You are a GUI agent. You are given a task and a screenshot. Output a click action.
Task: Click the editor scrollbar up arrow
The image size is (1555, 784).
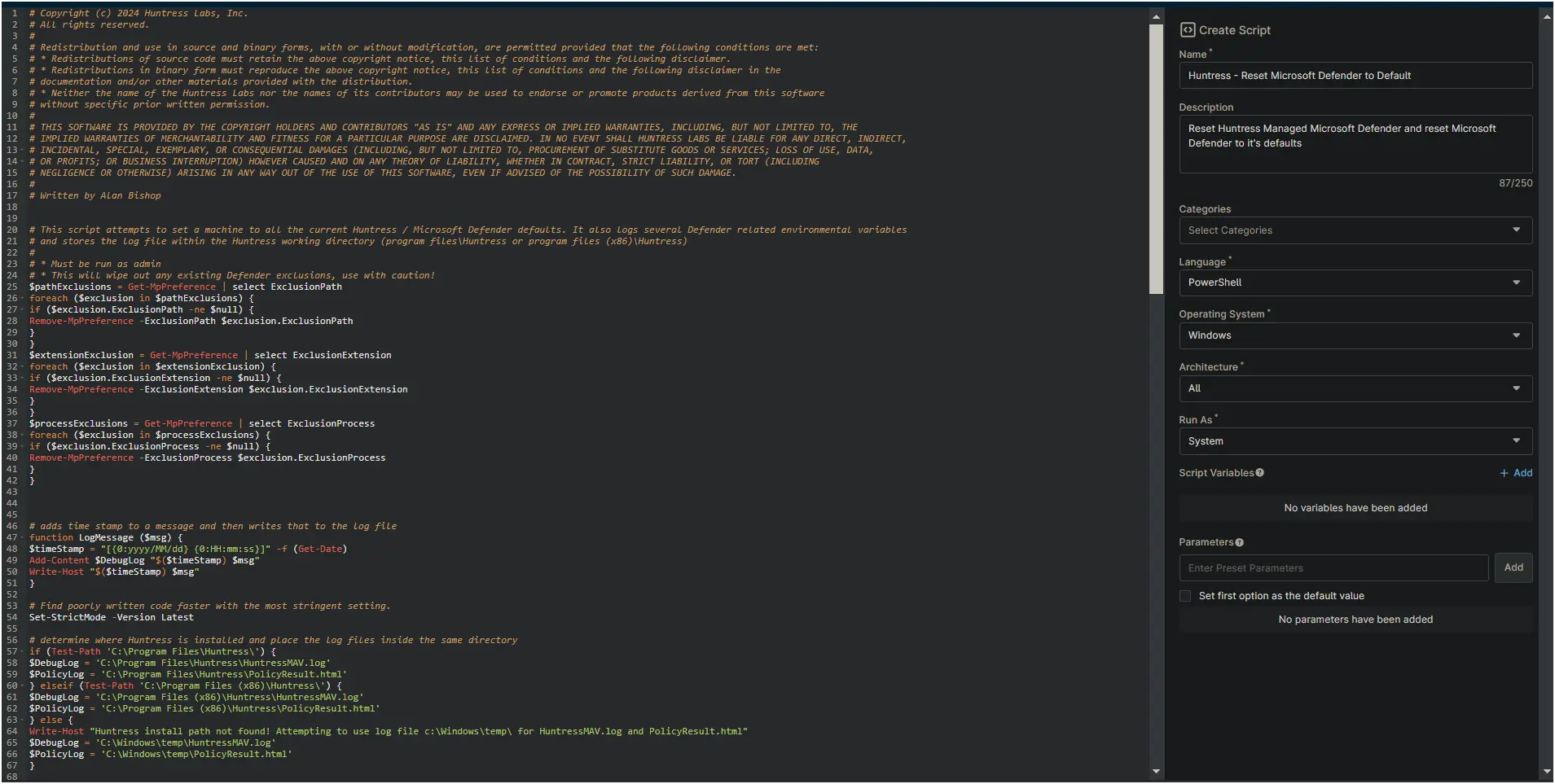1156,17
